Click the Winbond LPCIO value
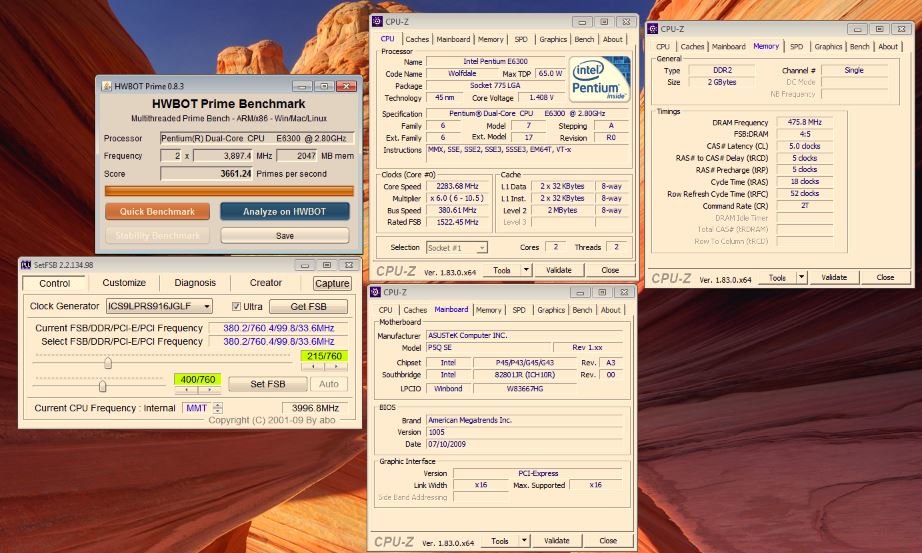 pos(448,389)
